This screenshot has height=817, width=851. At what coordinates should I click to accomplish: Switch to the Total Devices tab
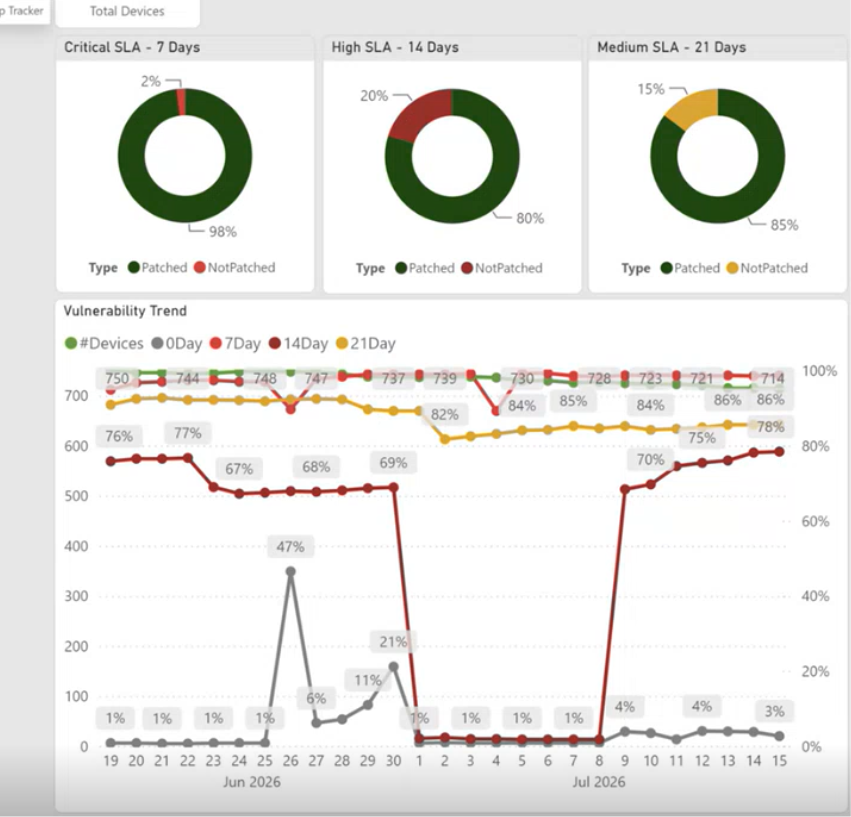point(127,11)
